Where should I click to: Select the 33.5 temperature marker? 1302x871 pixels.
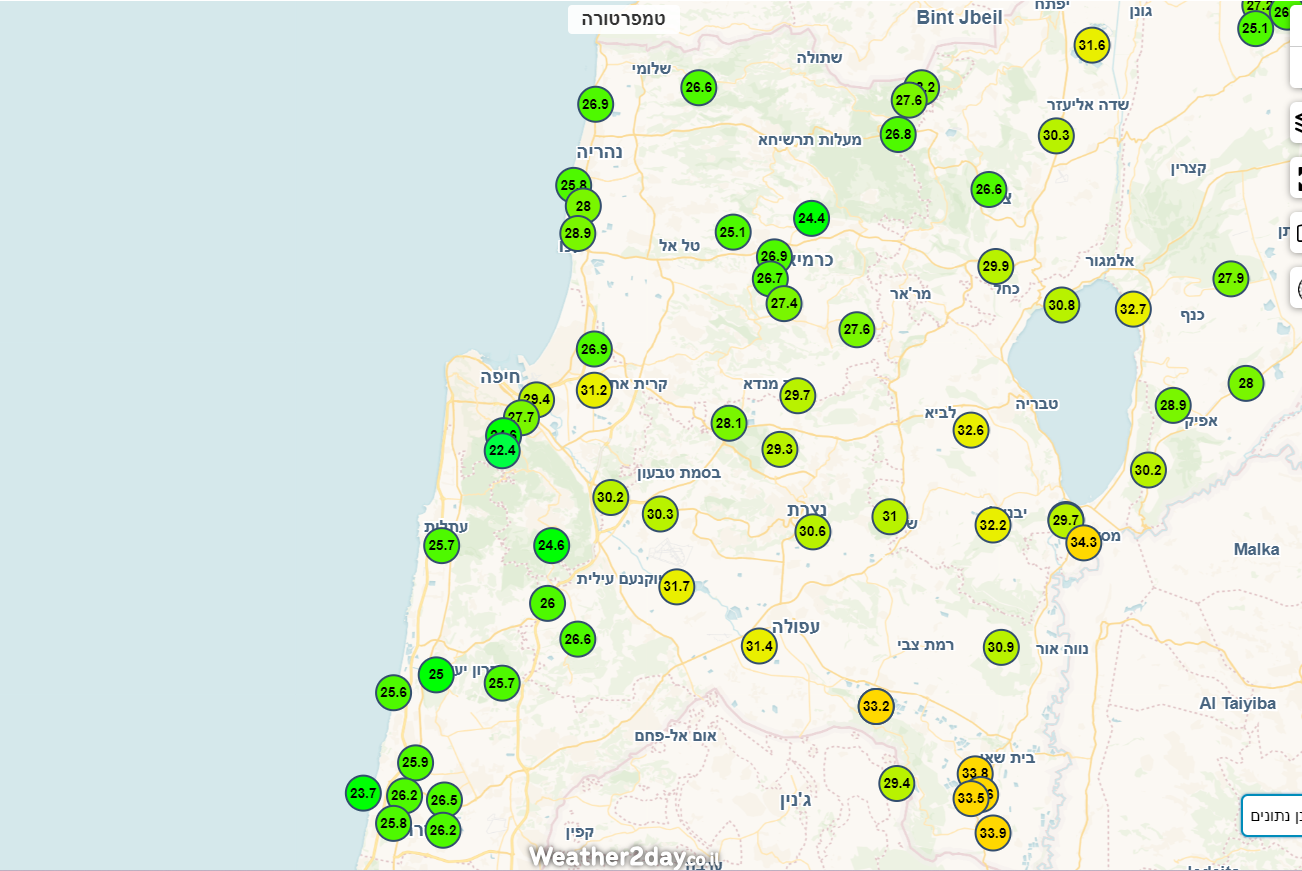971,798
